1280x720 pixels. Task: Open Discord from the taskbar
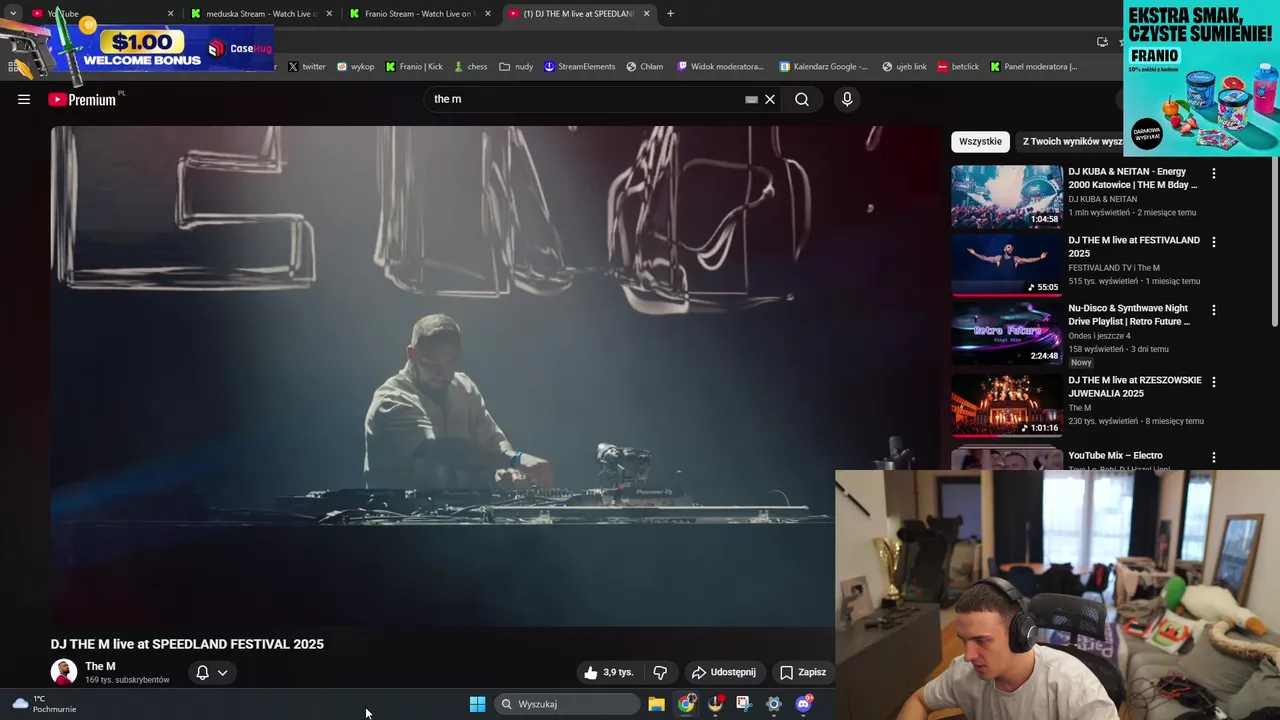pos(803,704)
